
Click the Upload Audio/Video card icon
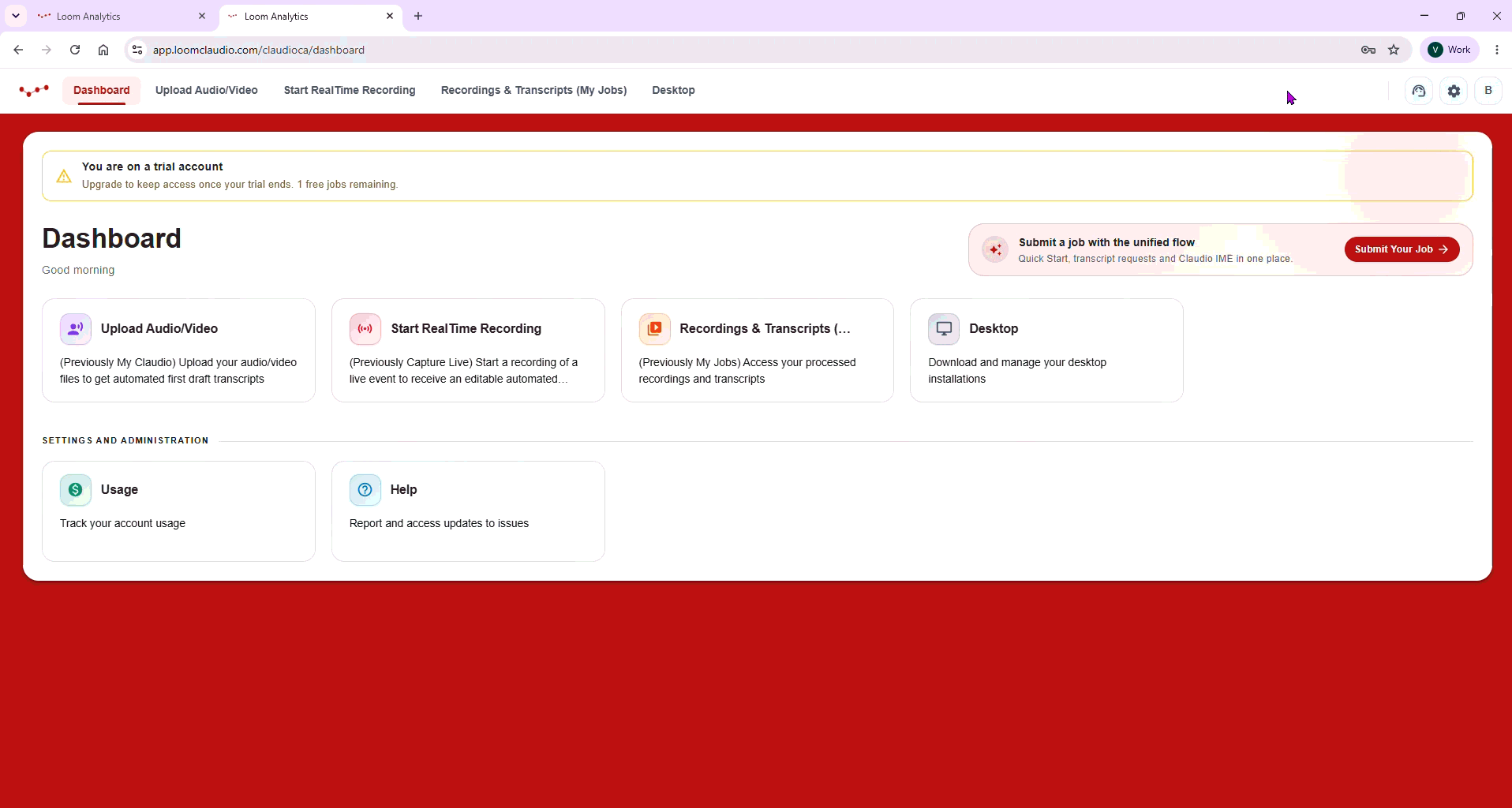tap(76, 329)
